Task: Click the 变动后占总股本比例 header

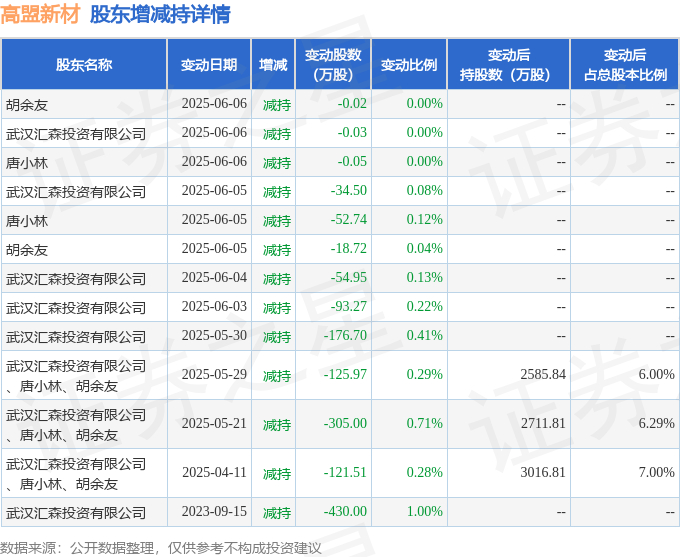Action: pyautogui.click(x=625, y=64)
